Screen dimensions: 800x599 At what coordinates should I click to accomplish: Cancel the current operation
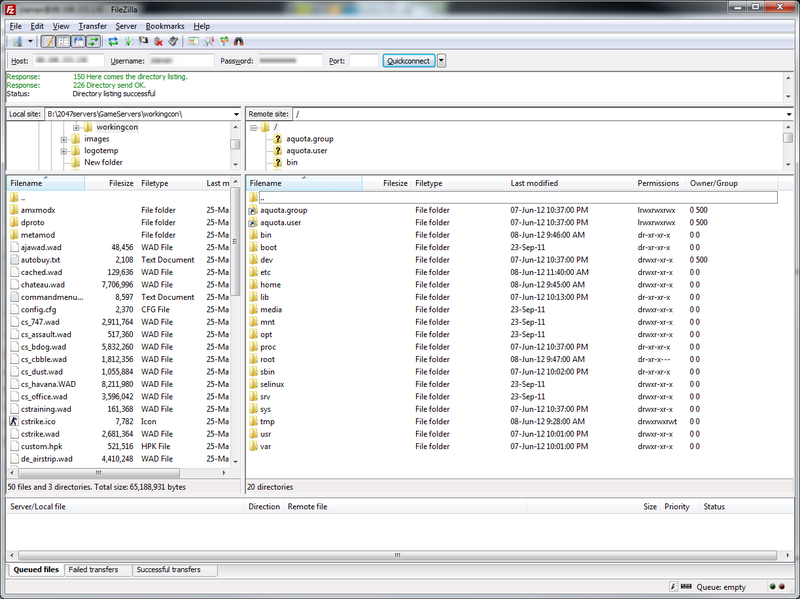[x=143, y=41]
